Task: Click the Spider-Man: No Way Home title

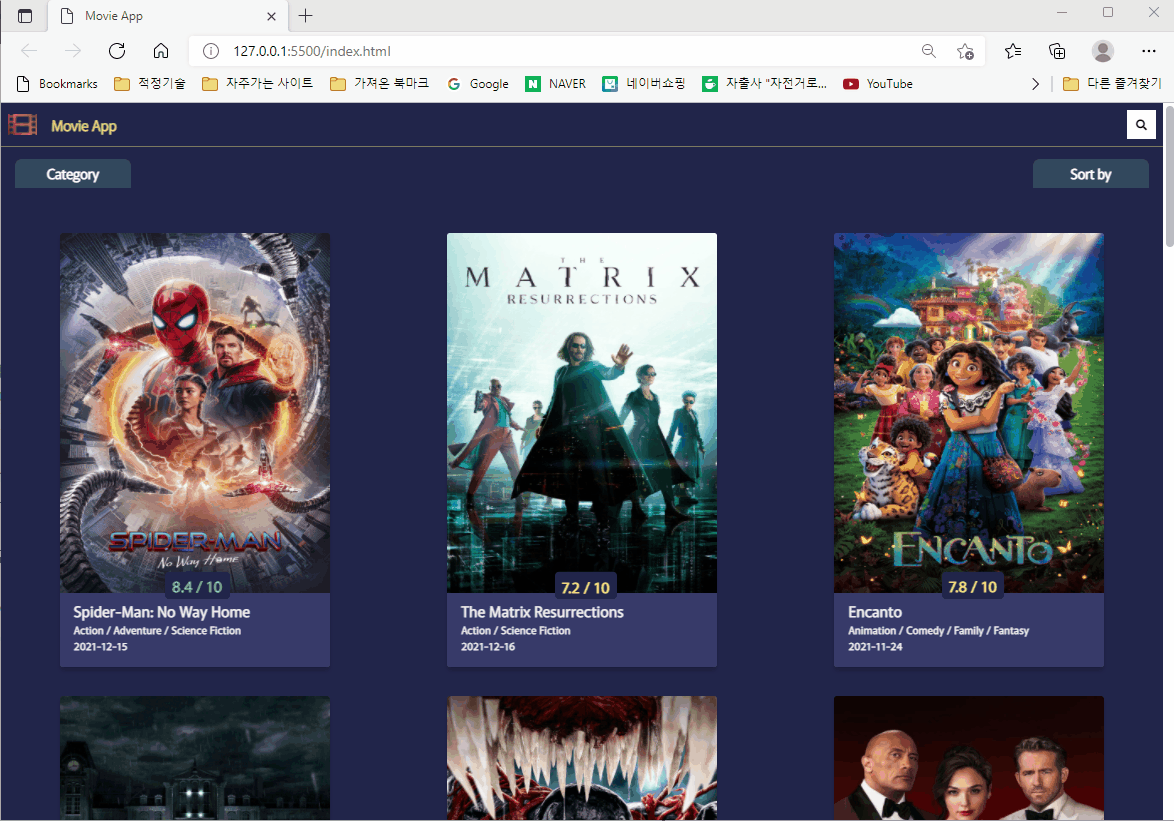Action: (x=162, y=611)
